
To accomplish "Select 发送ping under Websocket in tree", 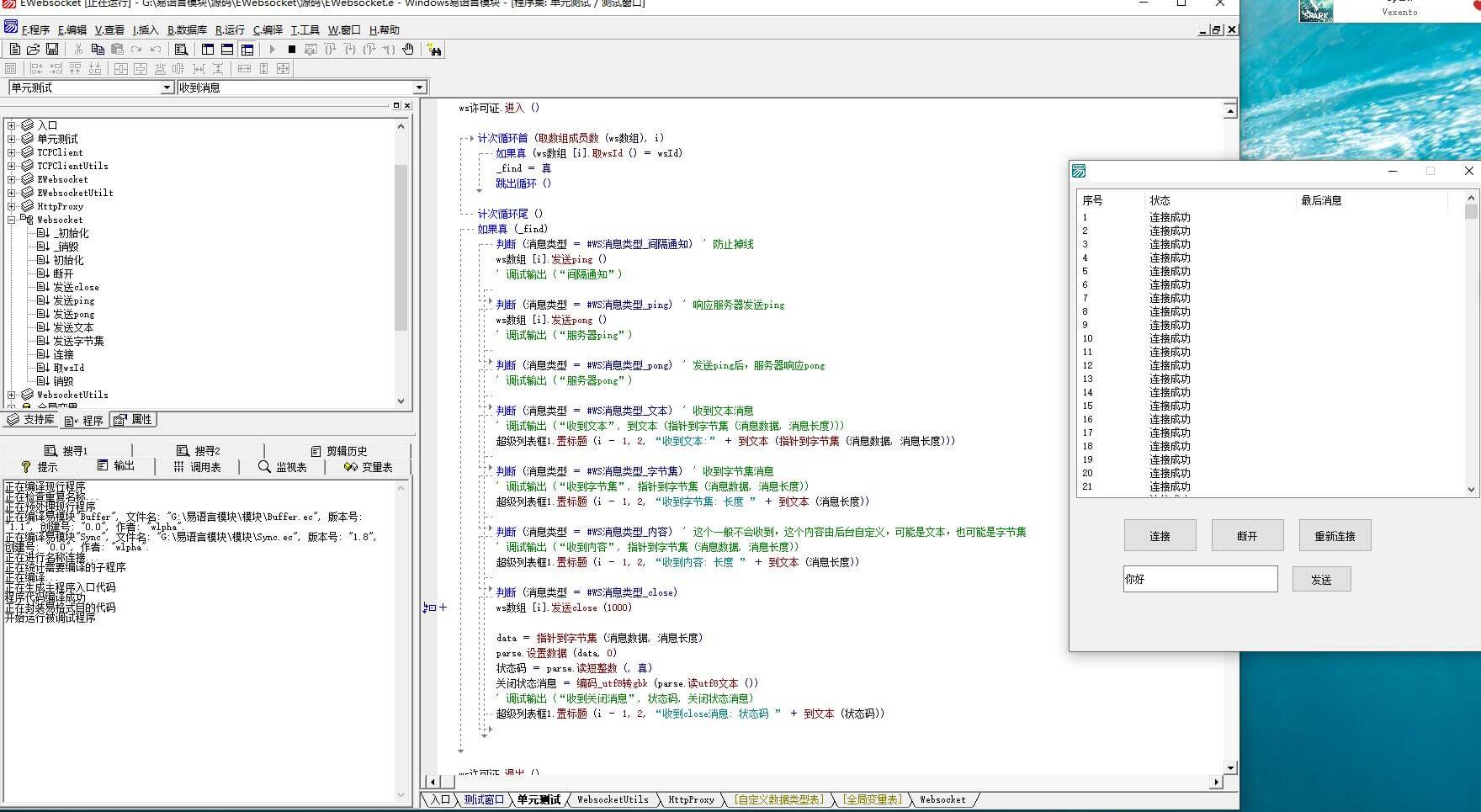I will point(74,300).
